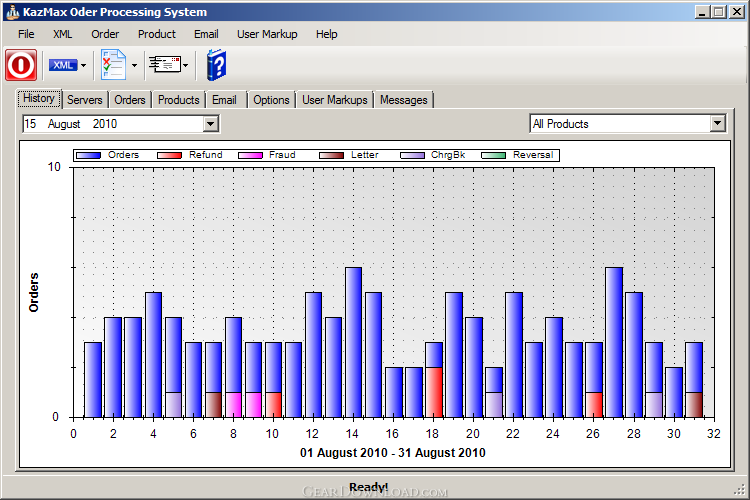
Task: Switch to the Orders tab
Action: pos(130,100)
